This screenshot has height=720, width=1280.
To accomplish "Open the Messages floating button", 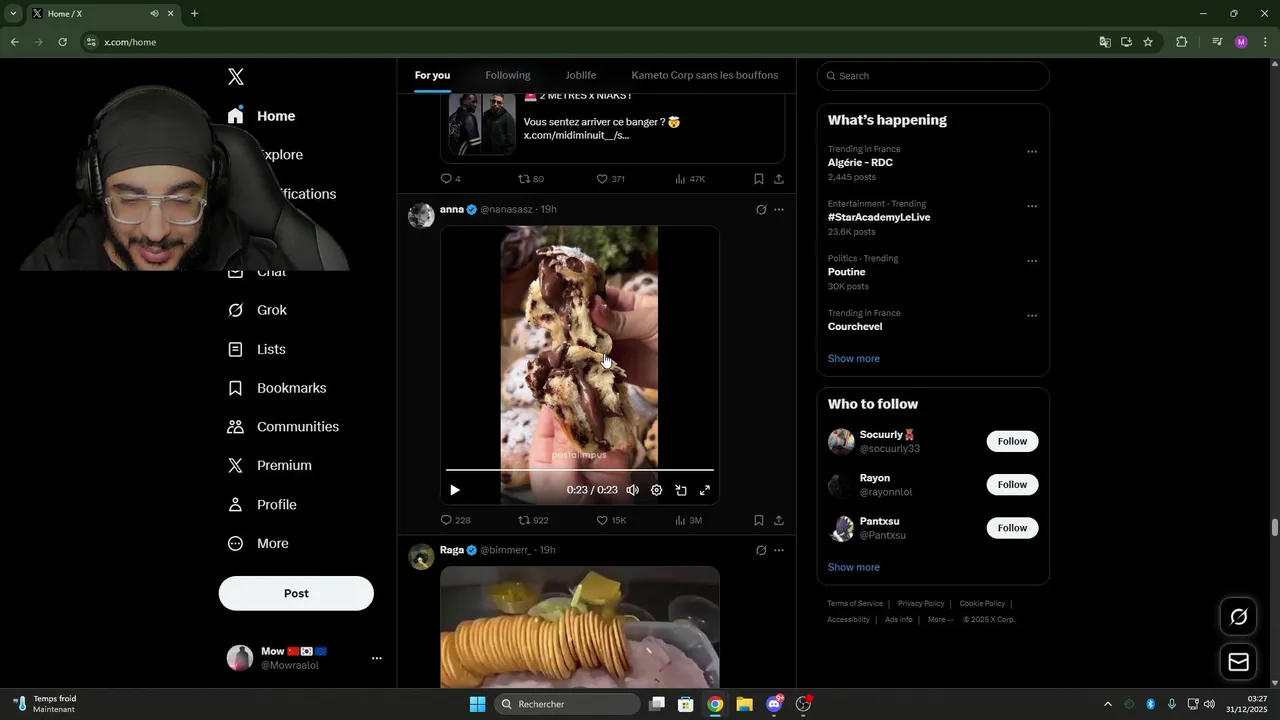I will (x=1238, y=662).
